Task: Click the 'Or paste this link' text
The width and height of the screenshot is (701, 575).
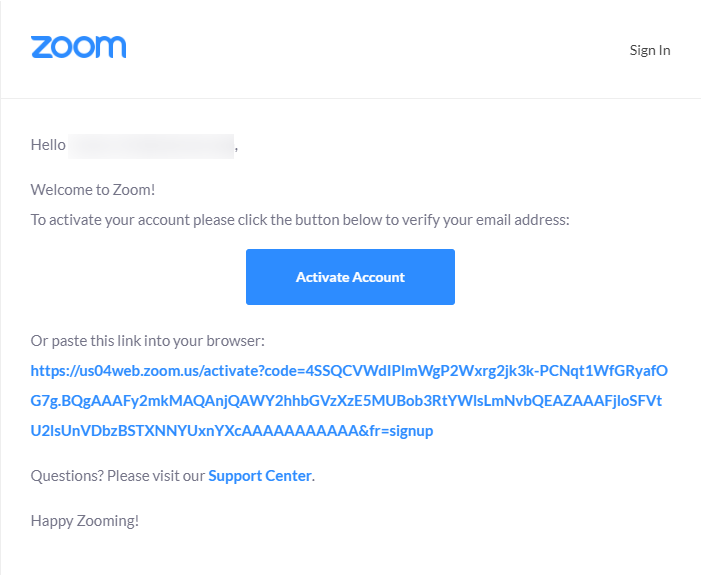Action: click(x=148, y=341)
